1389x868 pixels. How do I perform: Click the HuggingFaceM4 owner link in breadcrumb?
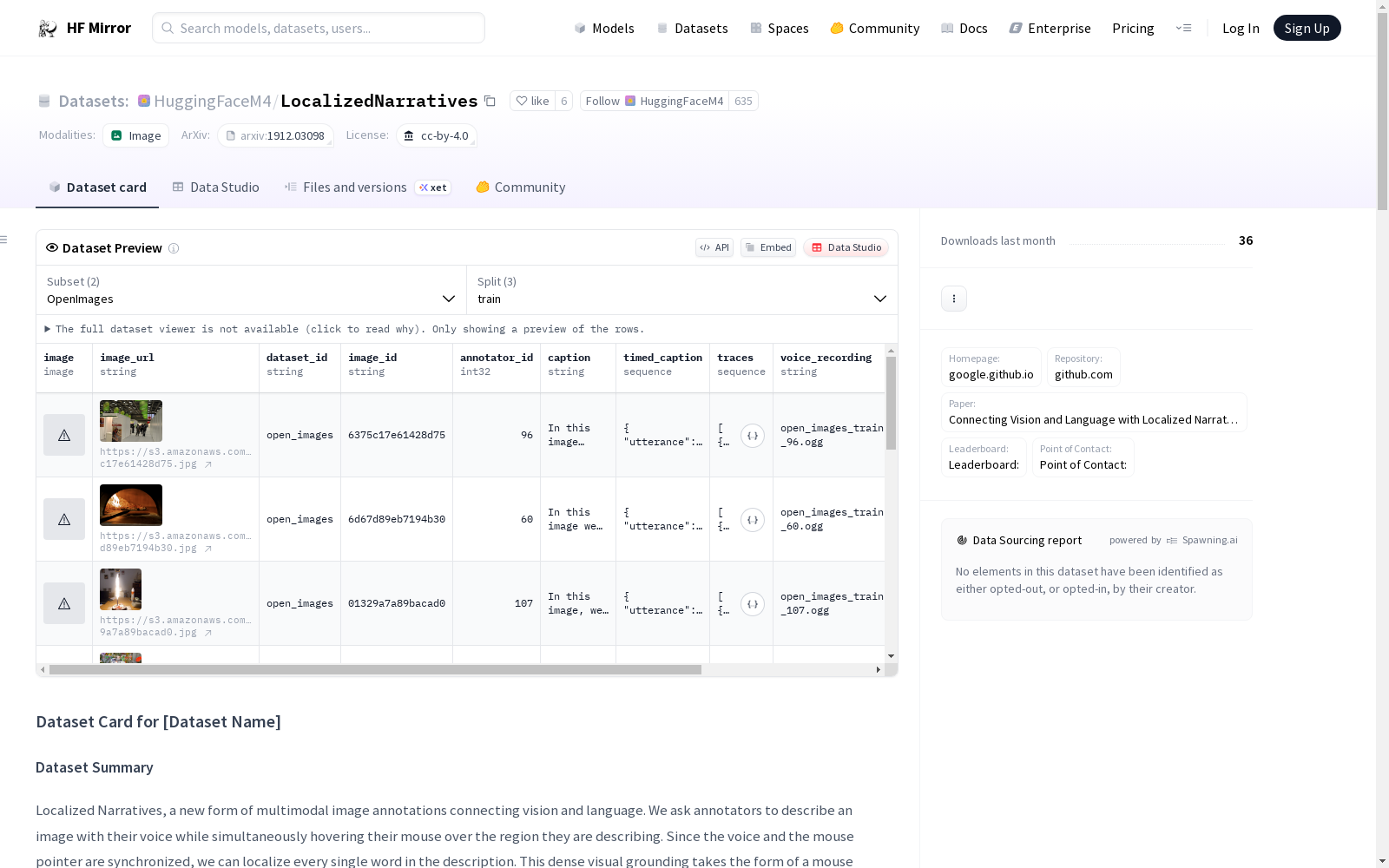click(213, 101)
